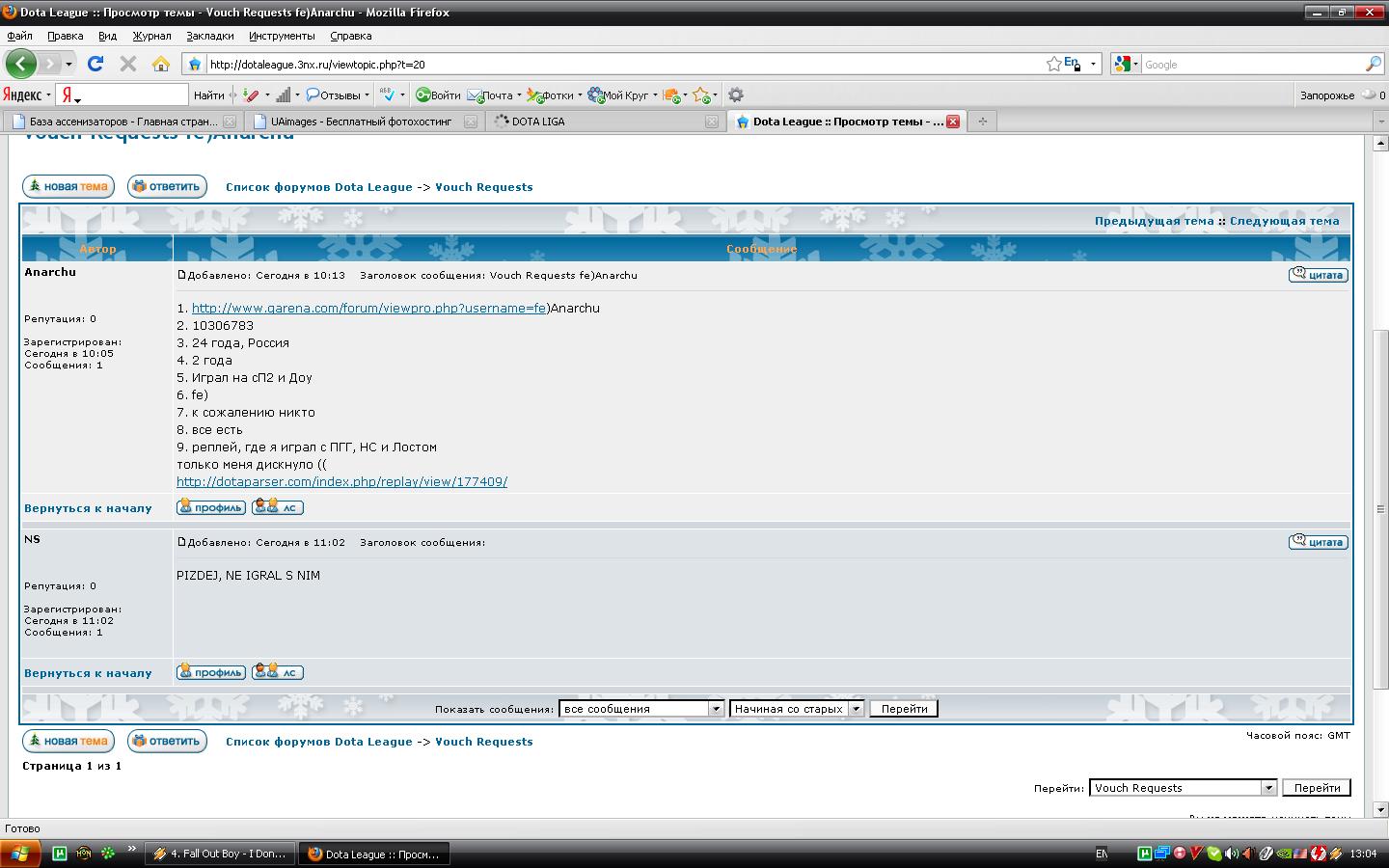Reload the page with the refresh icon
The width and height of the screenshot is (1389, 868).
pos(95,64)
